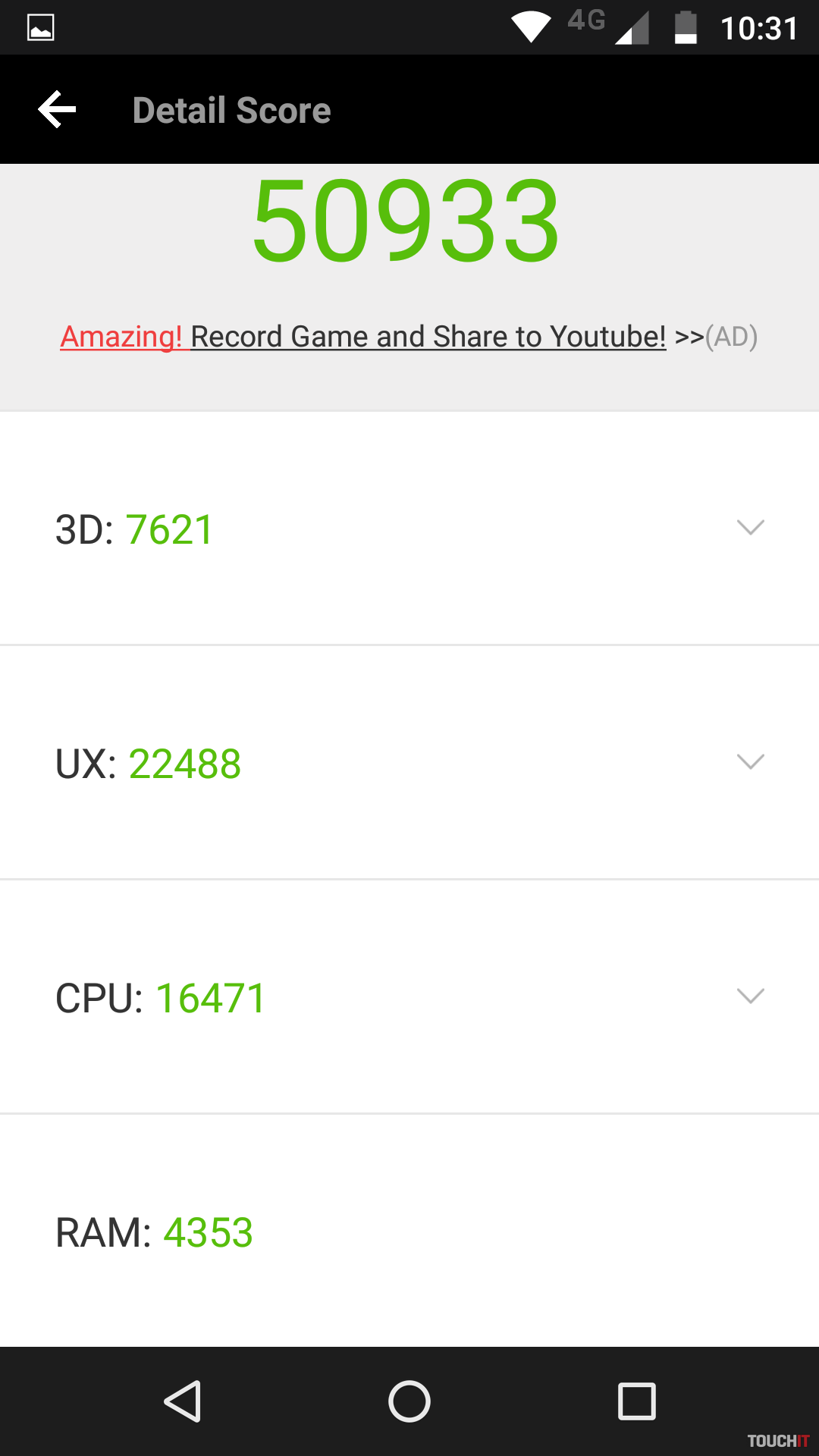Tap the image notification icon
Image resolution: width=819 pixels, height=1456 pixels.
coord(41,28)
